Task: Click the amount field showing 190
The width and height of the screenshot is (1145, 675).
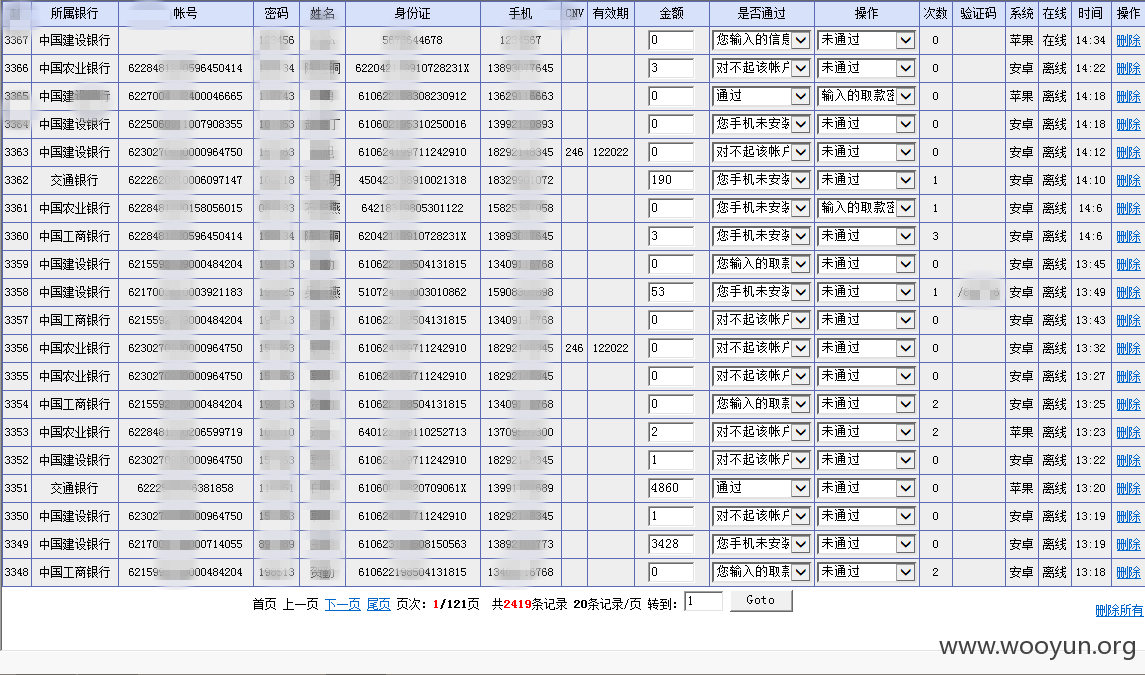Action: (x=671, y=180)
